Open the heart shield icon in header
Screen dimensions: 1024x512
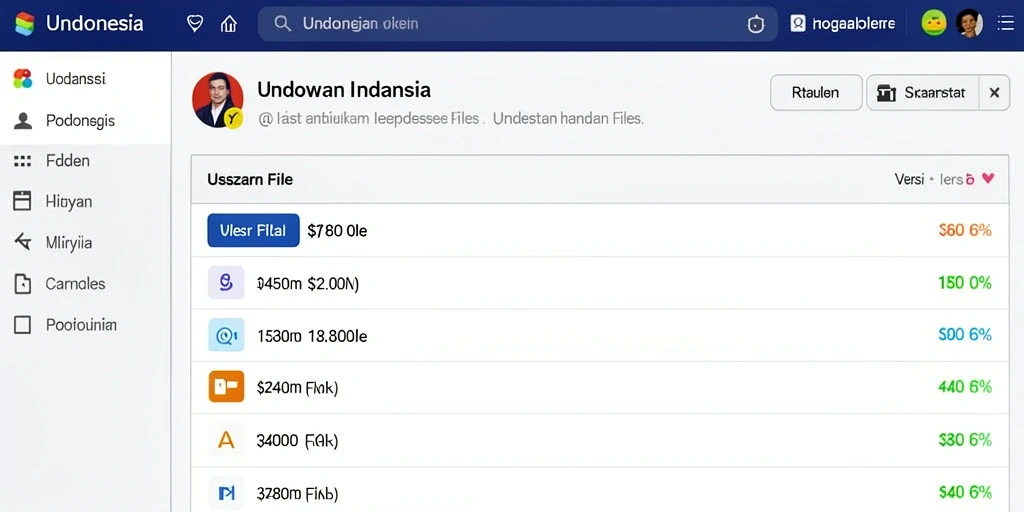coord(195,24)
